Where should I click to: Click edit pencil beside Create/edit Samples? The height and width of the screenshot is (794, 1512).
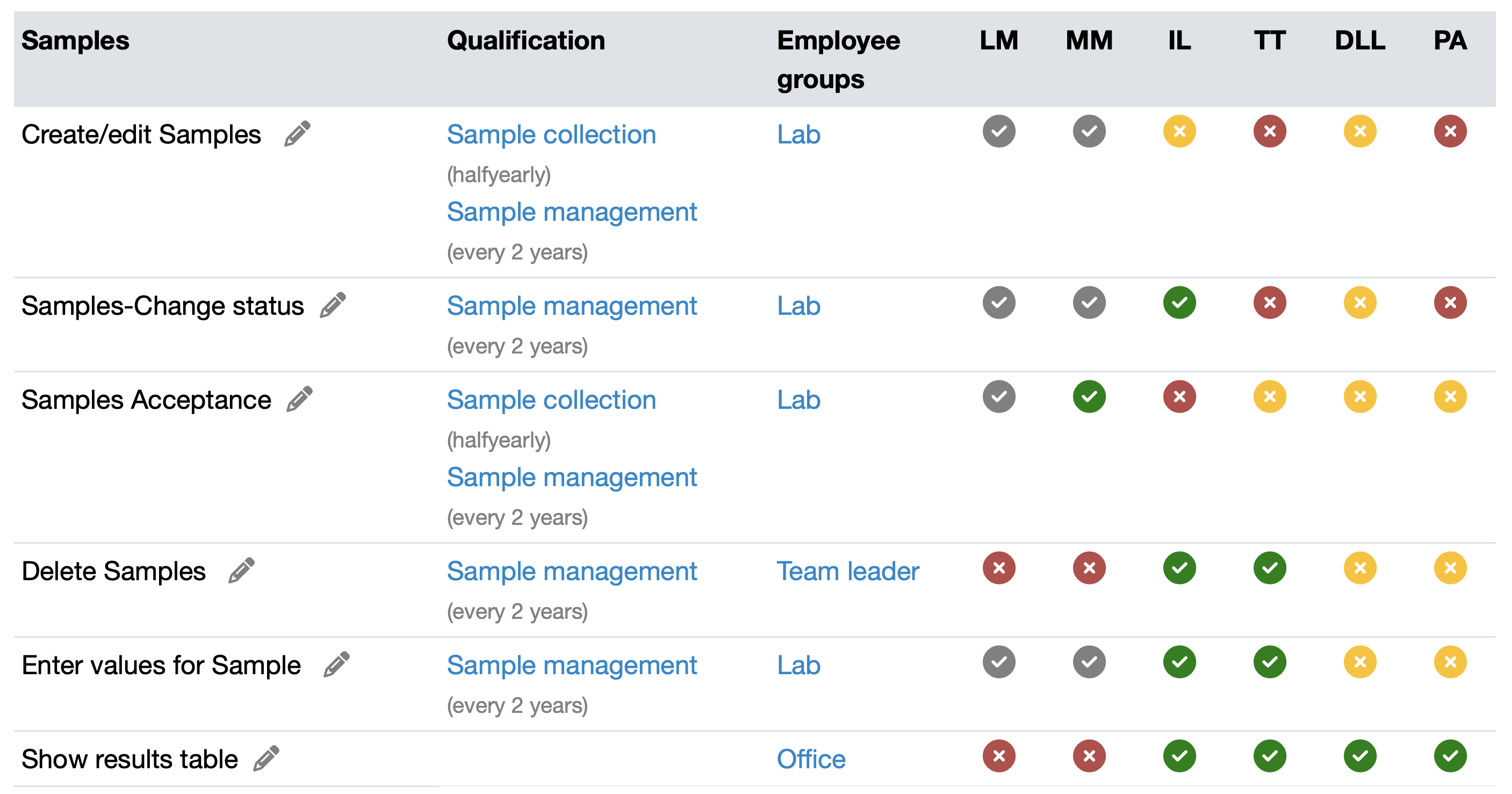[297, 134]
